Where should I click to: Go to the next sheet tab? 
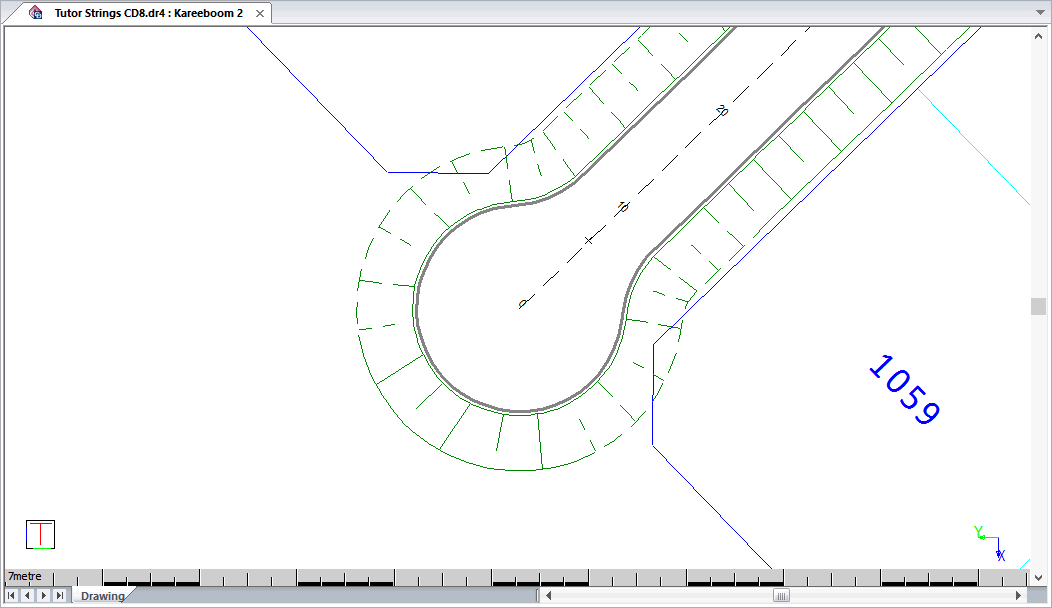coord(43,596)
